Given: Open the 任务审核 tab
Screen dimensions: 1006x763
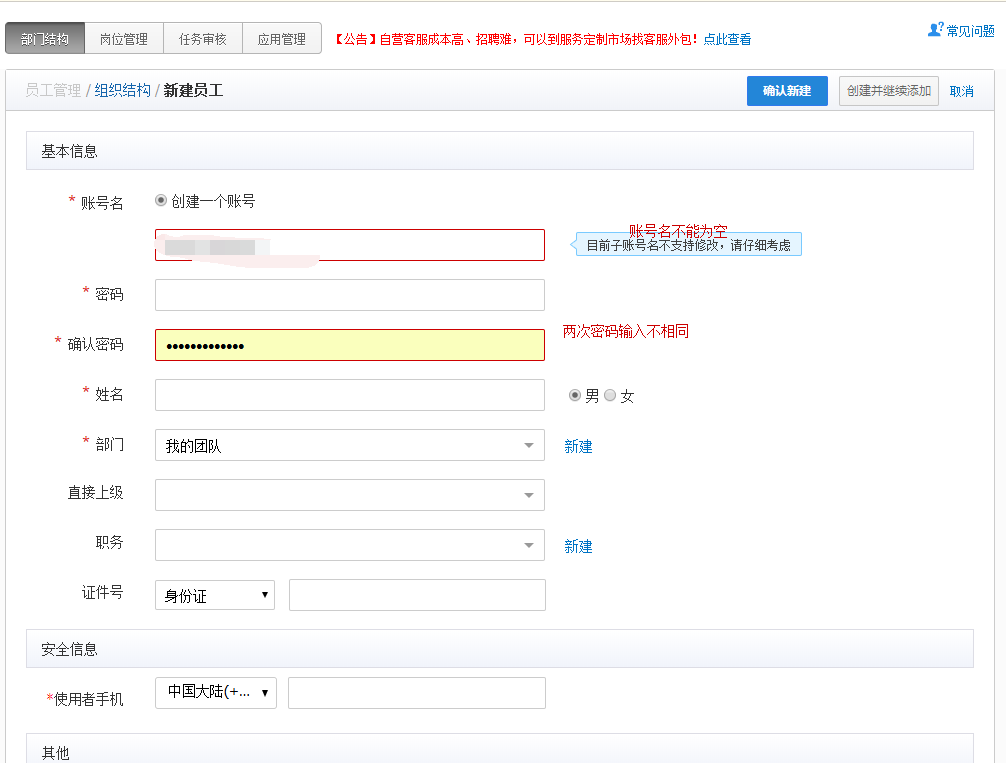Looking at the screenshot, I should tap(202, 39).
